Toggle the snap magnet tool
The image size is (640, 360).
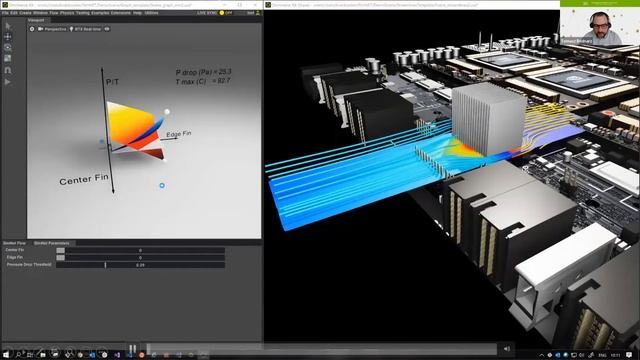point(8,70)
